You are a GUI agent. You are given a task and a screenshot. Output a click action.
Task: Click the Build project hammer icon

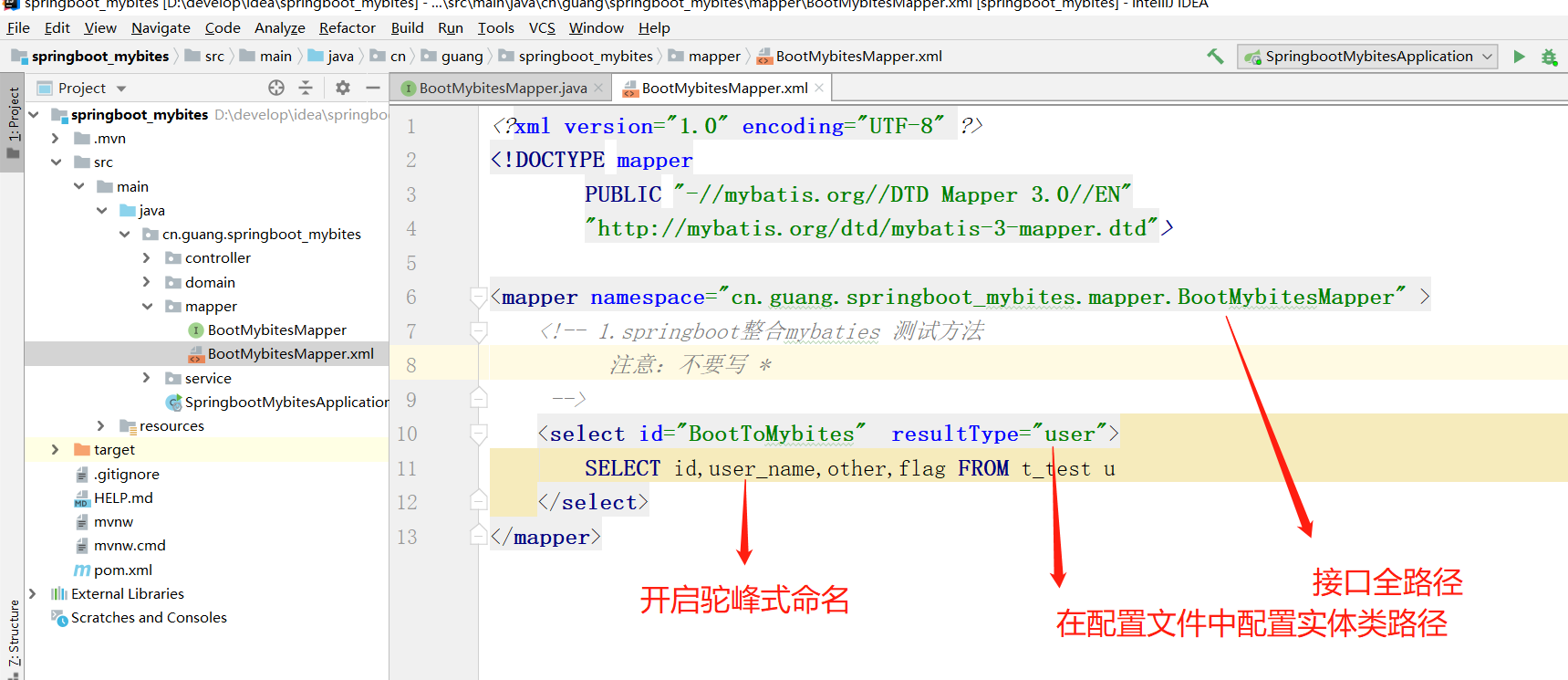(x=1215, y=57)
